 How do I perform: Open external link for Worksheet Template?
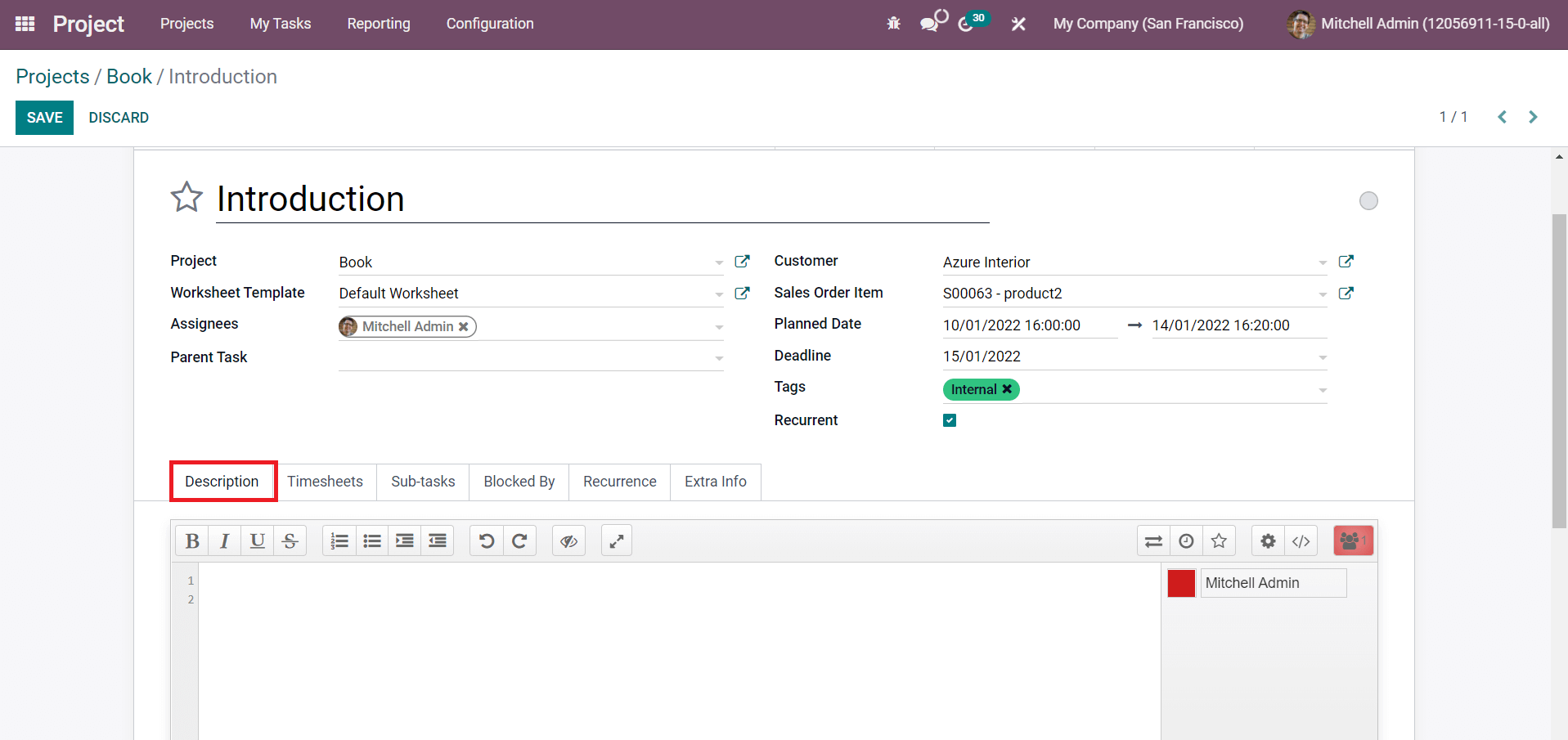[742, 293]
